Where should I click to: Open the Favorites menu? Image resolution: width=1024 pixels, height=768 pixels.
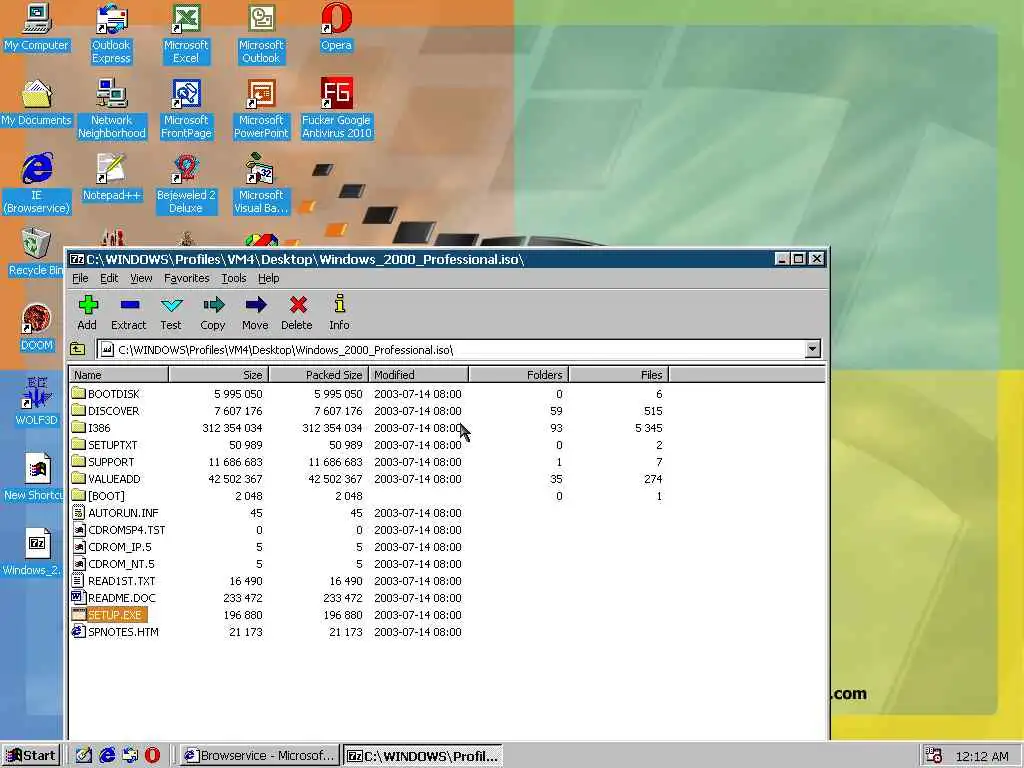187,278
